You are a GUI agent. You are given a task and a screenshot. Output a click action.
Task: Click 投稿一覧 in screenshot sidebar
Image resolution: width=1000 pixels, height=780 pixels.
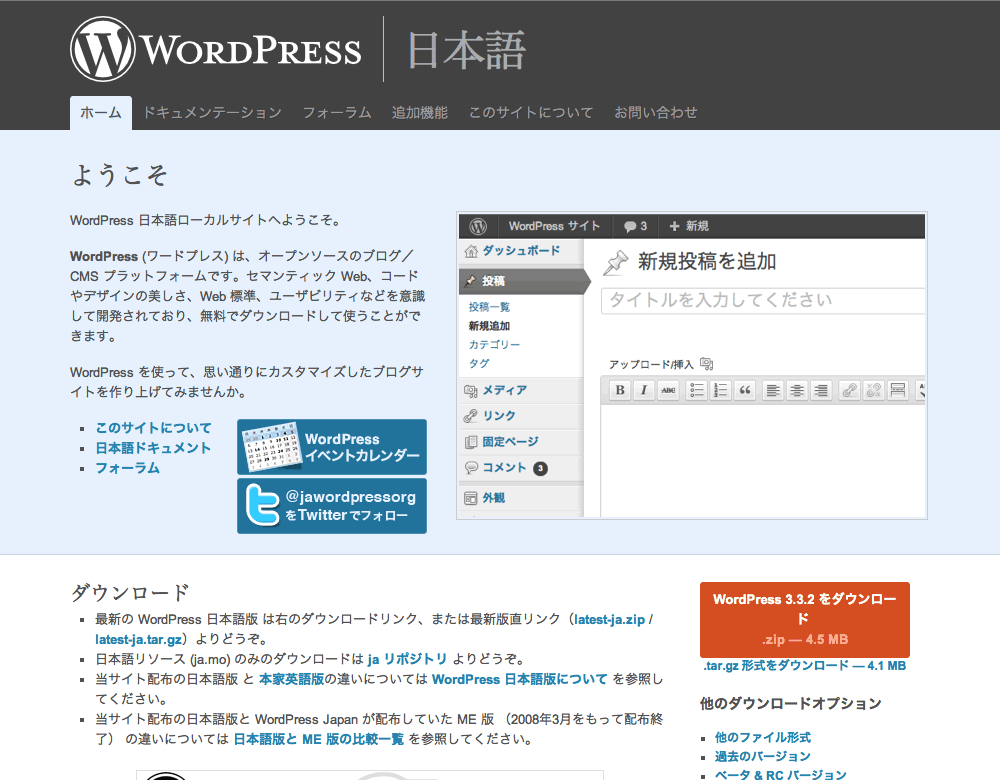(489, 307)
